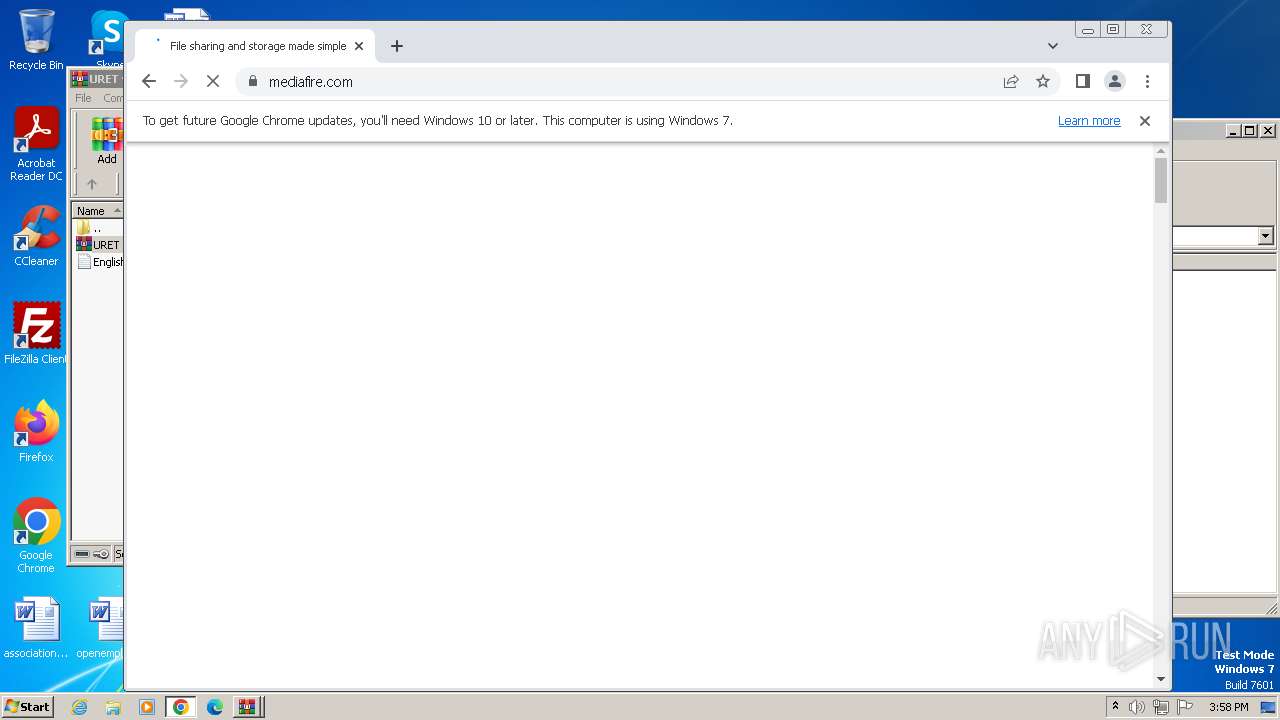
Task: Open WinRAR Commands menu
Action: point(113,98)
